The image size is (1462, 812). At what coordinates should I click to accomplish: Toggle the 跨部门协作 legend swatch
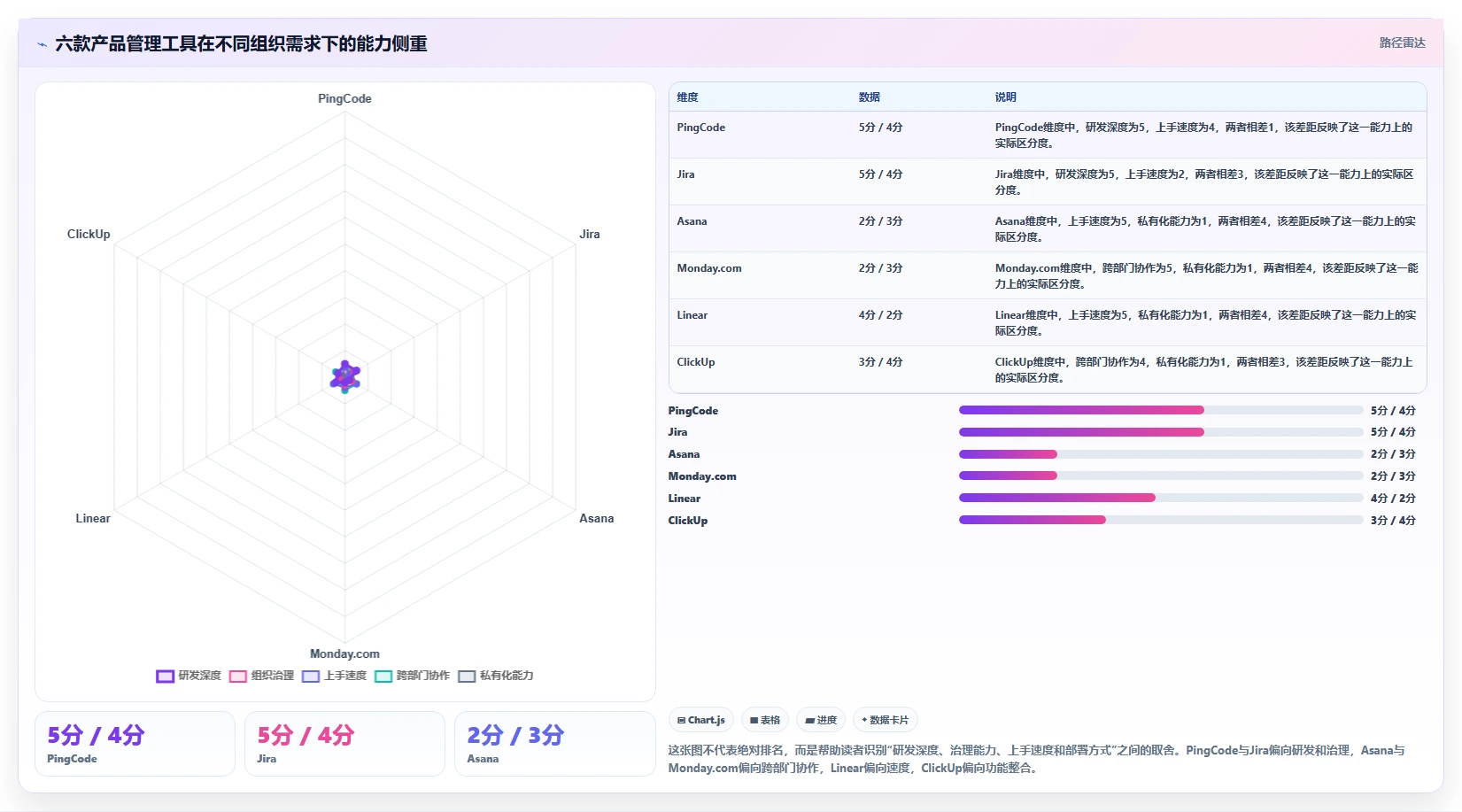click(x=383, y=677)
